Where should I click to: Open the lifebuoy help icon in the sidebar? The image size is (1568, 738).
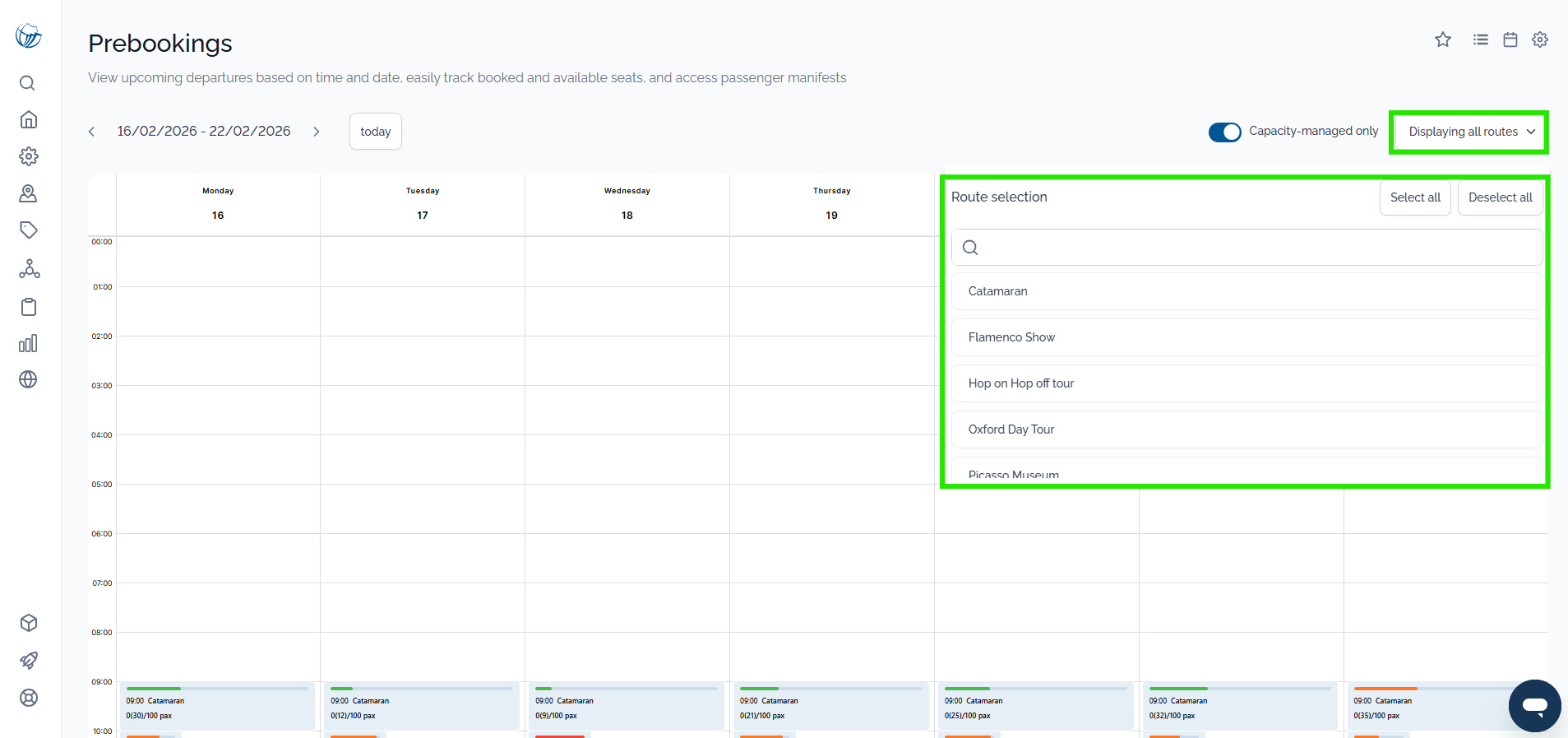(x=29, y=698)
